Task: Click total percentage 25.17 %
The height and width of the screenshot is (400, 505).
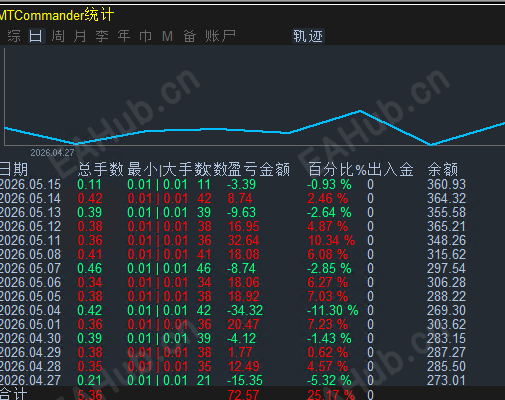Action: click(x=331, y=395)
